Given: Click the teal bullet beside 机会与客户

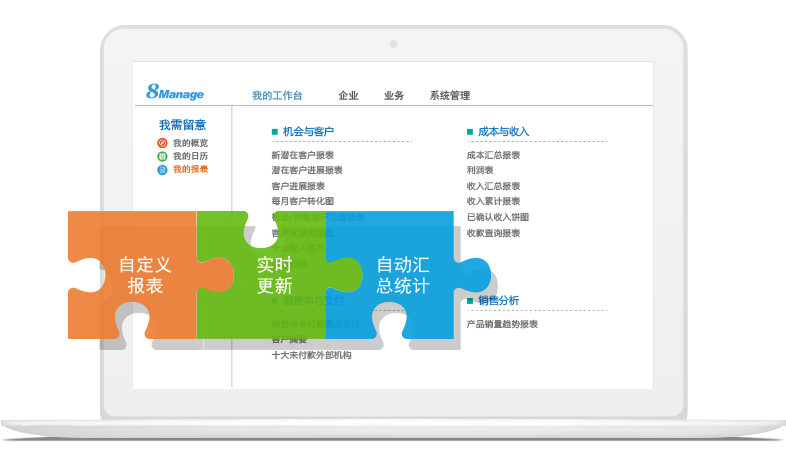Looking at the screenshot, I should [275, 132].
